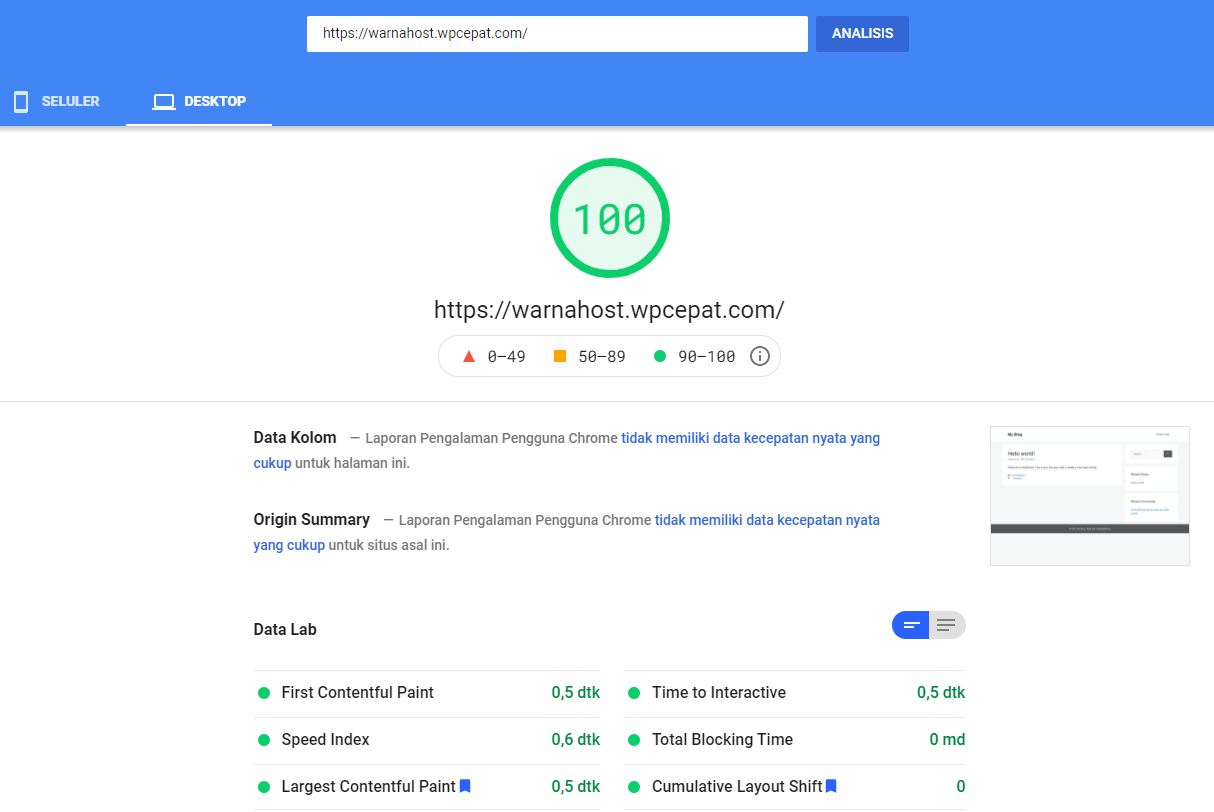This screenshot has height=812, width=1214.
Task: Click the mobile phone icon for Seluler
Action: pos(20,102)
